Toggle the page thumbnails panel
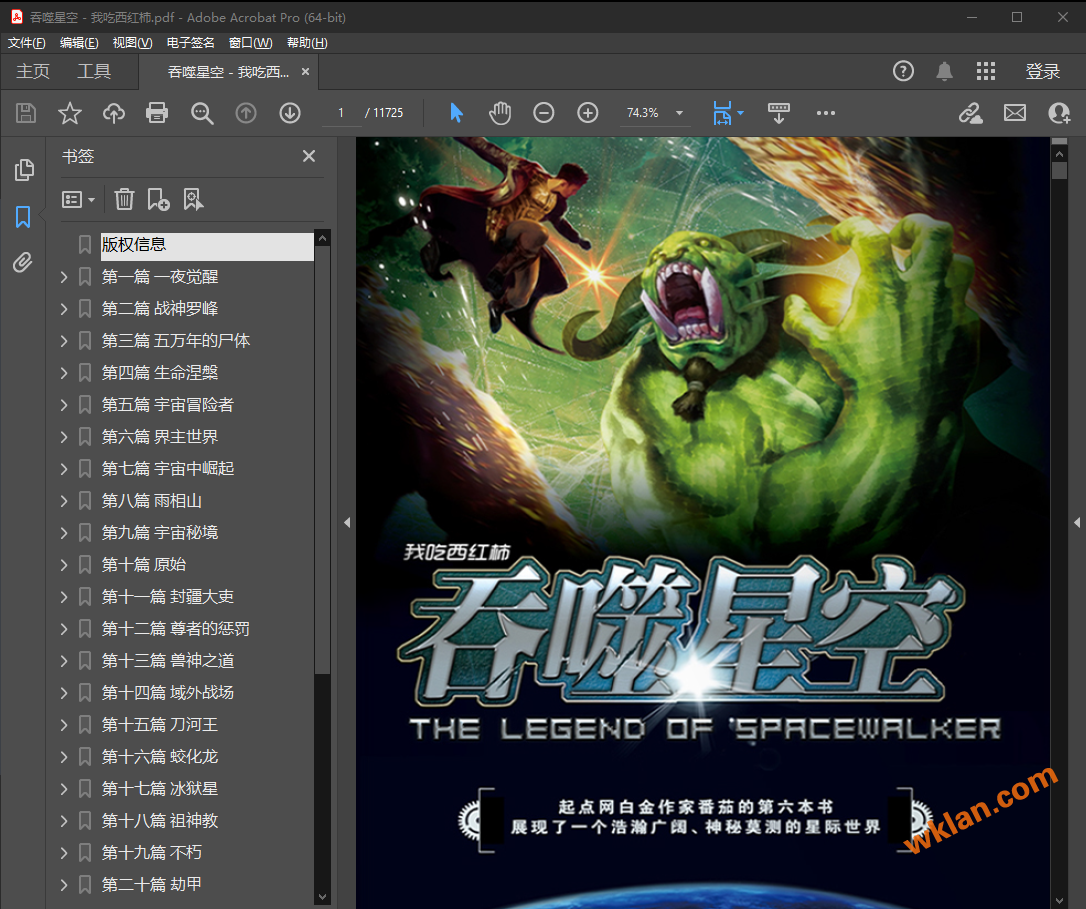The height and width of the screenshot is (909, 1086). point(23,170)
